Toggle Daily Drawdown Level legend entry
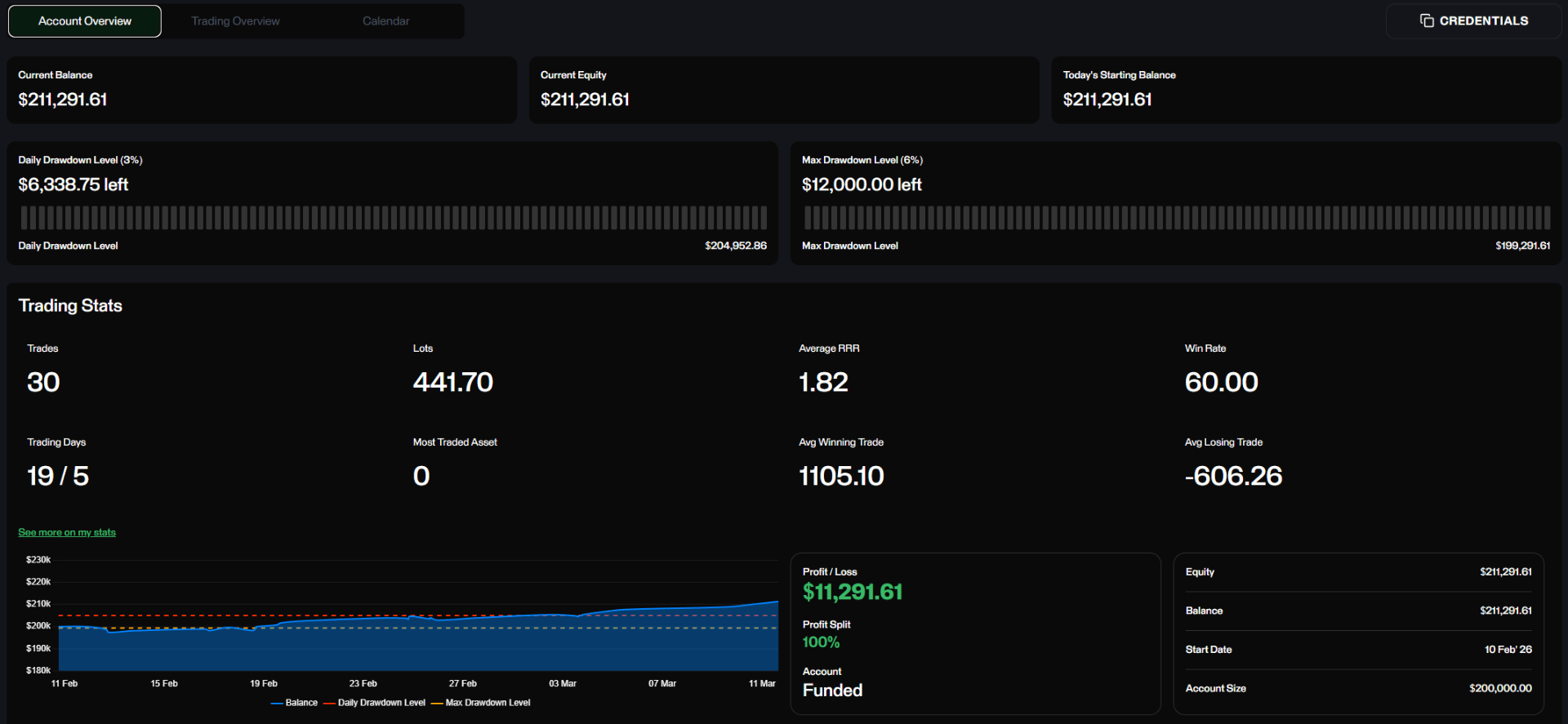 tap(374, 703)
